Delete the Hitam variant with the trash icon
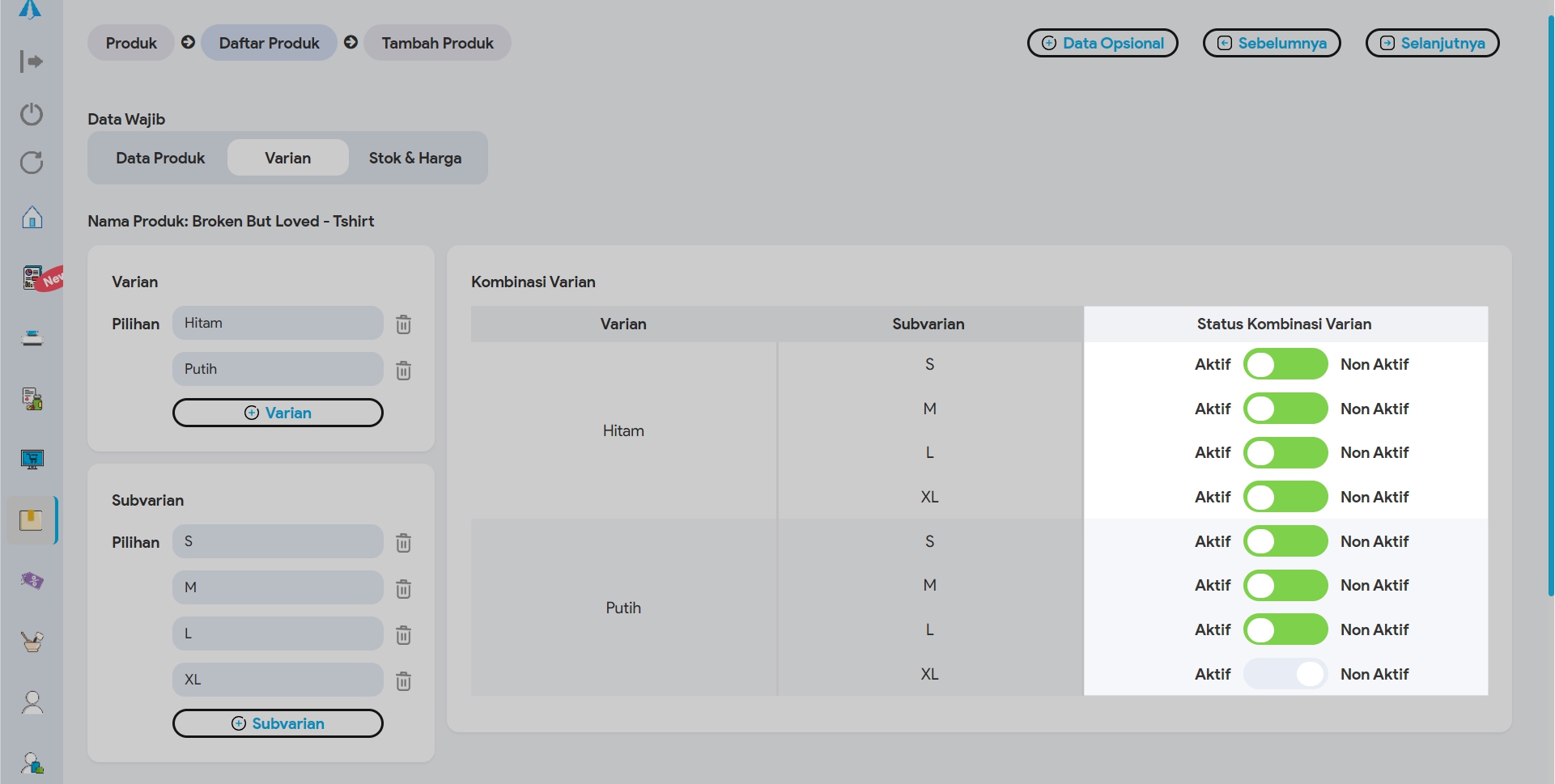Screen dimensions: 1555x784 click(x=403, y=324)
